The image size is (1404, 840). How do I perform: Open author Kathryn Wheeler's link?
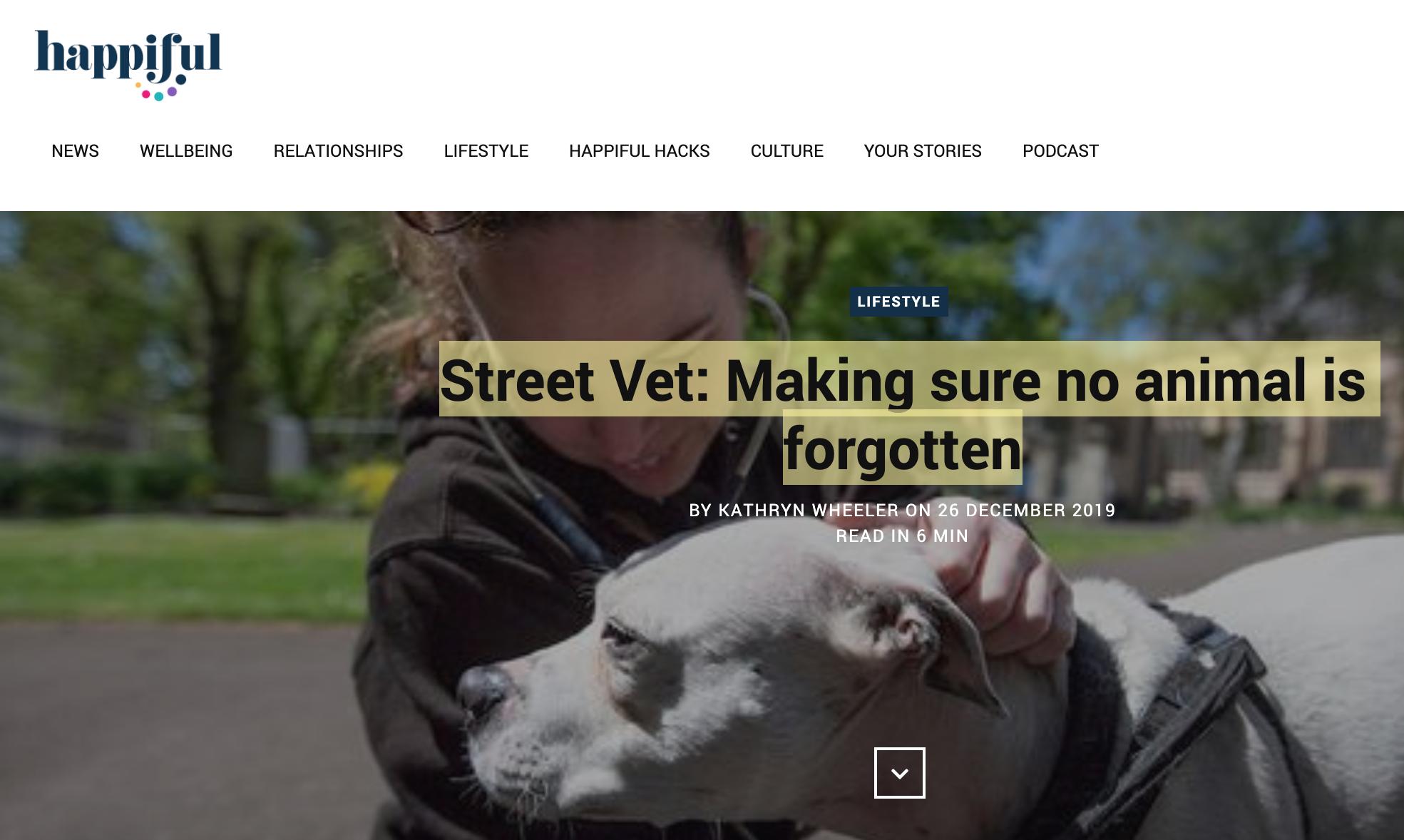[x=808, y=511]
